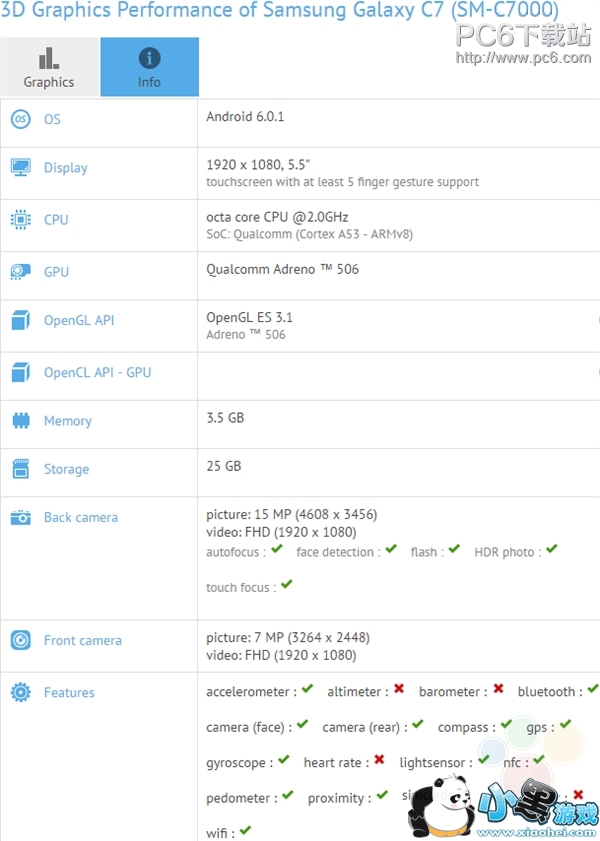
Task: Click the GPU card icon
Action: 20,271
